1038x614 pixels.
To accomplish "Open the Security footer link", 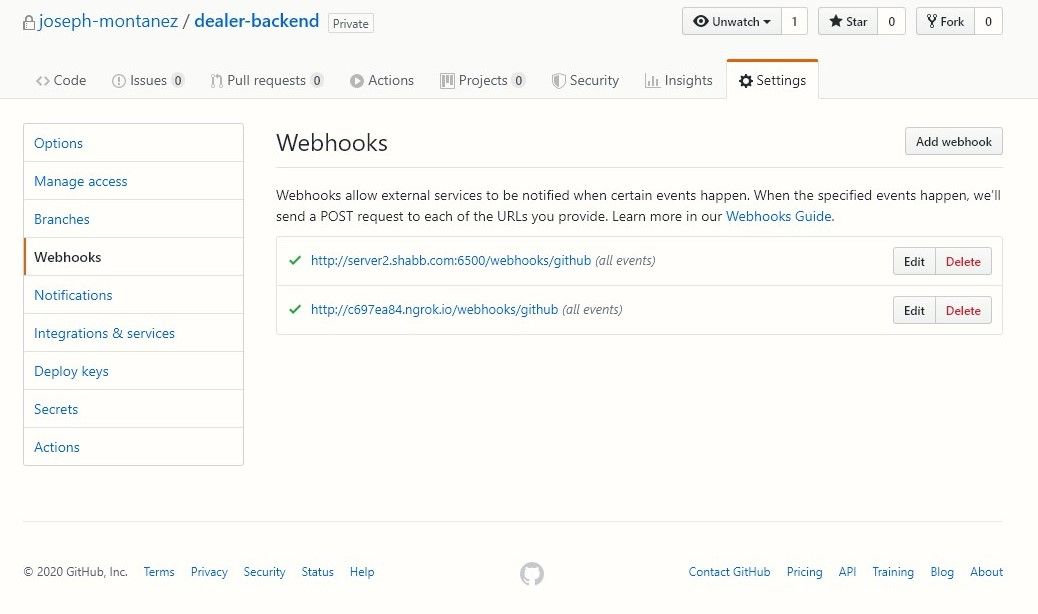I will pyautogui.click(x=264, y=572).
